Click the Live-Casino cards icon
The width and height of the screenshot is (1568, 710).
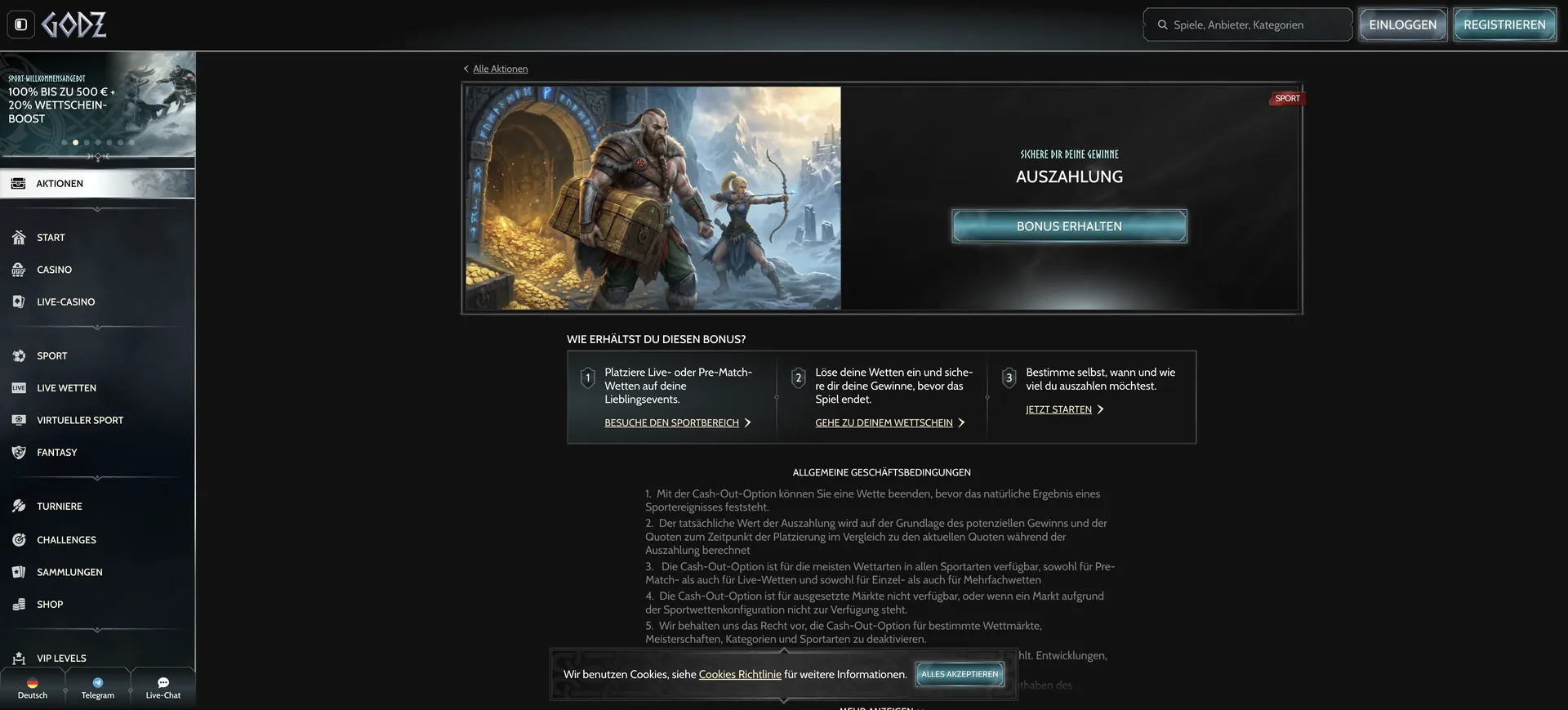tap(19, 301)
